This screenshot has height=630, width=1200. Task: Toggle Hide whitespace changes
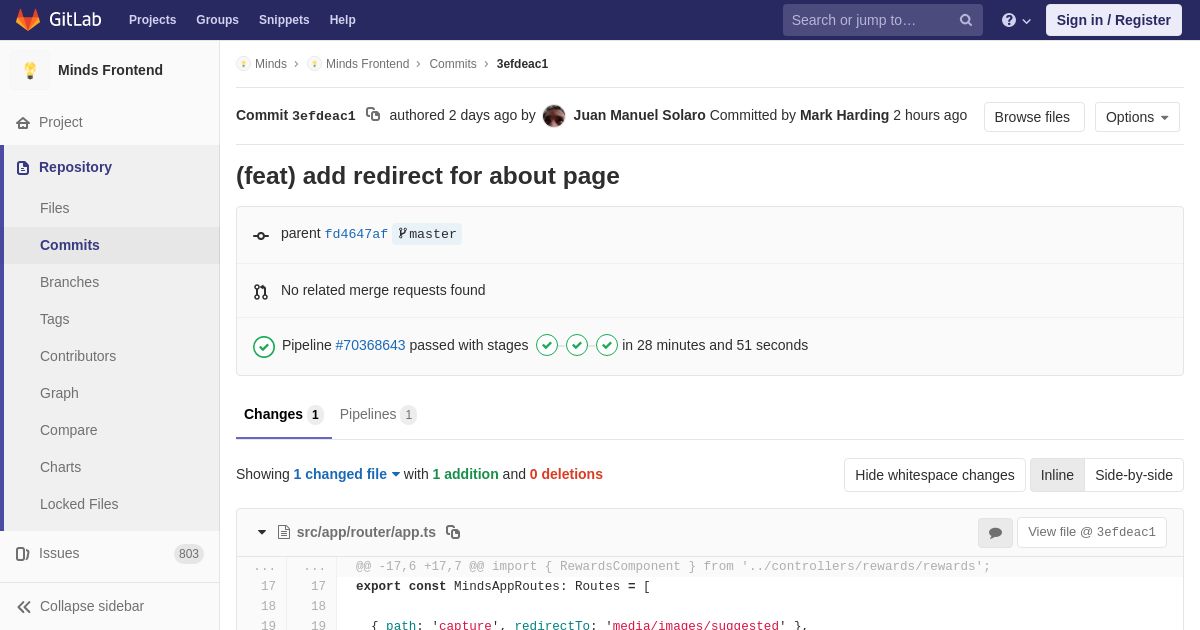click(934, 475)
